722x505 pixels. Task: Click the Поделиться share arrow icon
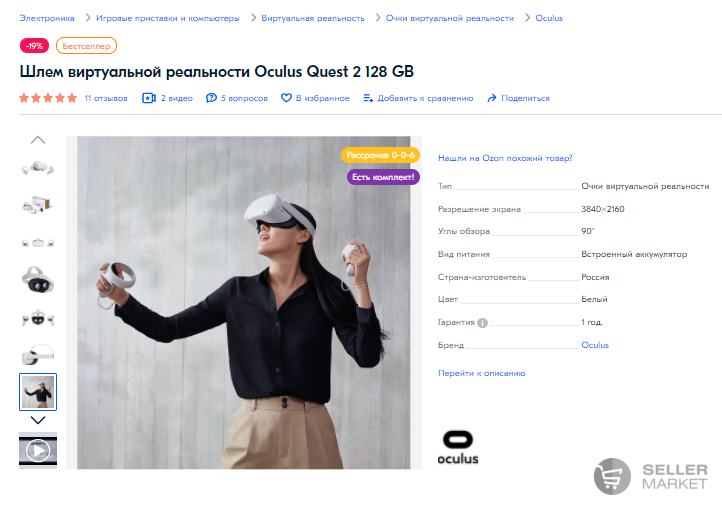point(492,98)
